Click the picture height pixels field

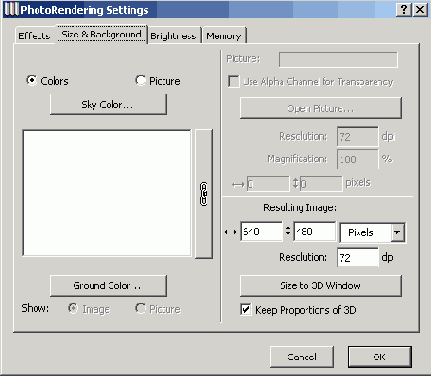pyautogui.click(x=321, y=184)
